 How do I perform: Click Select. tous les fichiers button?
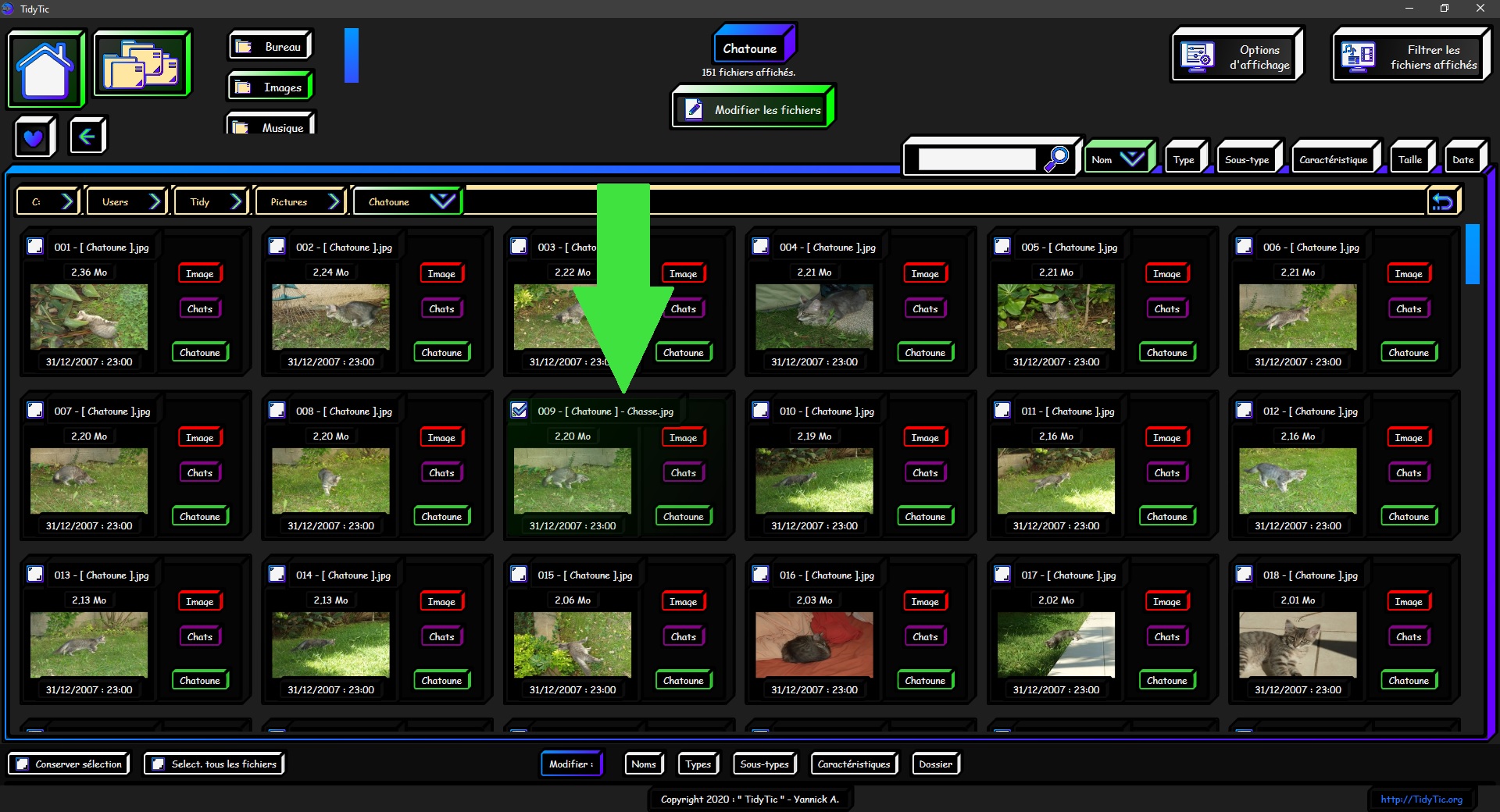click(x=214, y=764)
